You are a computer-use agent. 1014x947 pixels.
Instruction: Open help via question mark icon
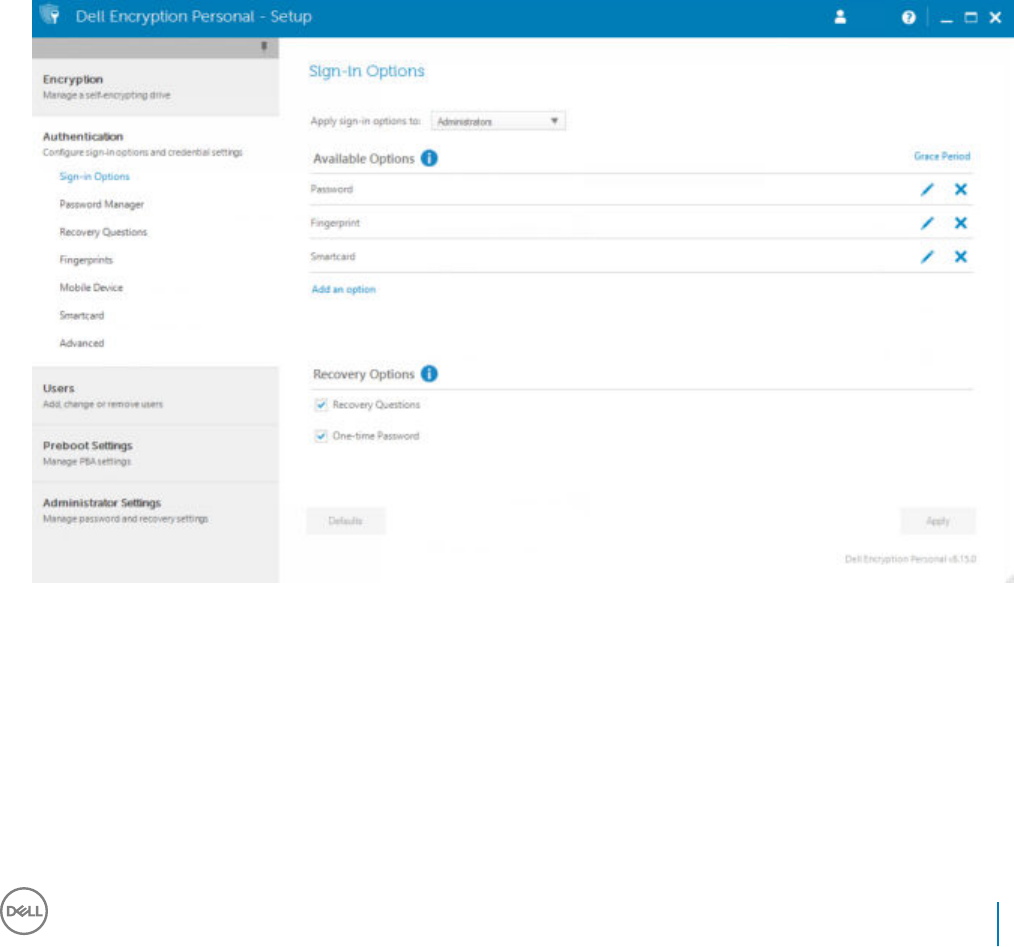(909, 17)
